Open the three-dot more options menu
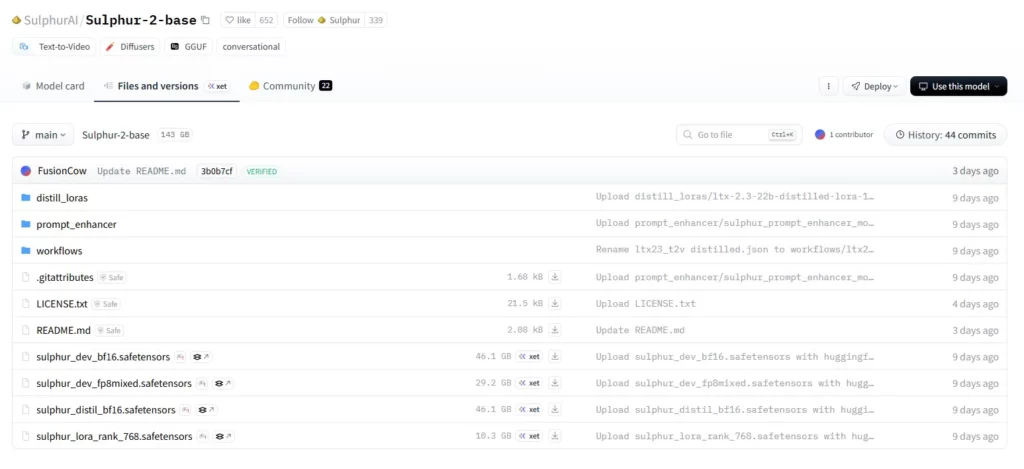 tap(828, 86)
